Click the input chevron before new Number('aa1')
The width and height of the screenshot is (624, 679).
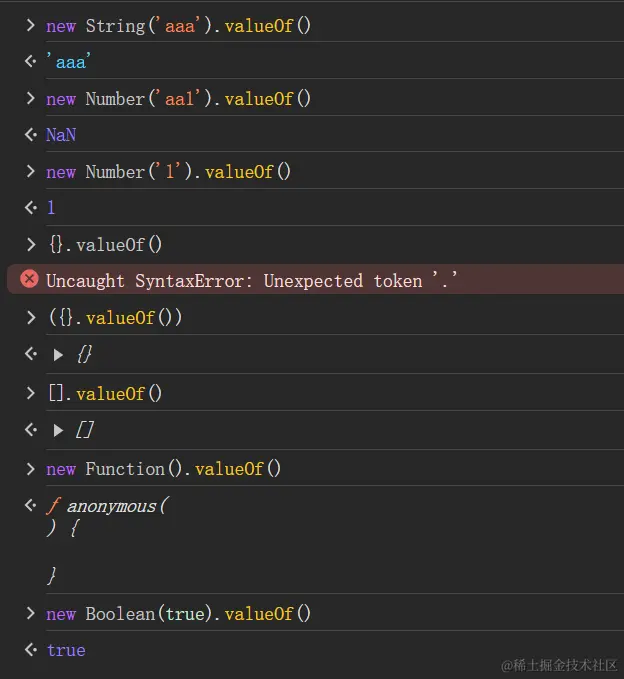(30, 98)
